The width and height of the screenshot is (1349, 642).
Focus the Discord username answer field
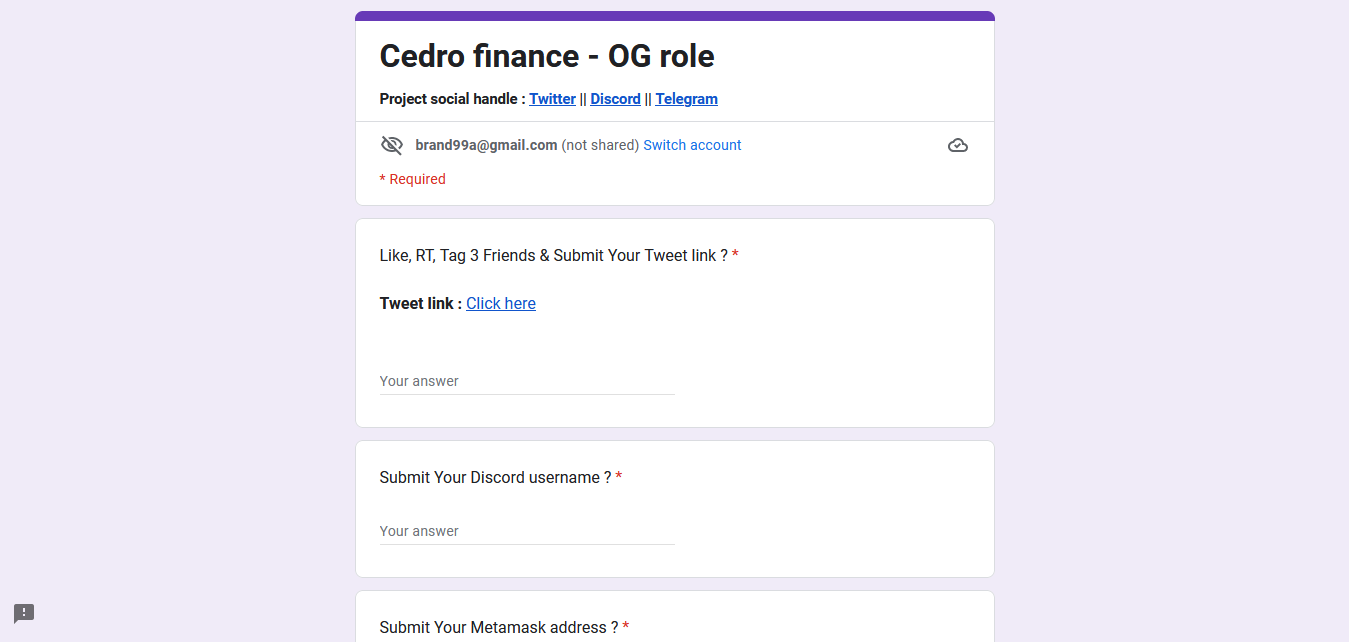pyautogui.click(x=527, y=531)
